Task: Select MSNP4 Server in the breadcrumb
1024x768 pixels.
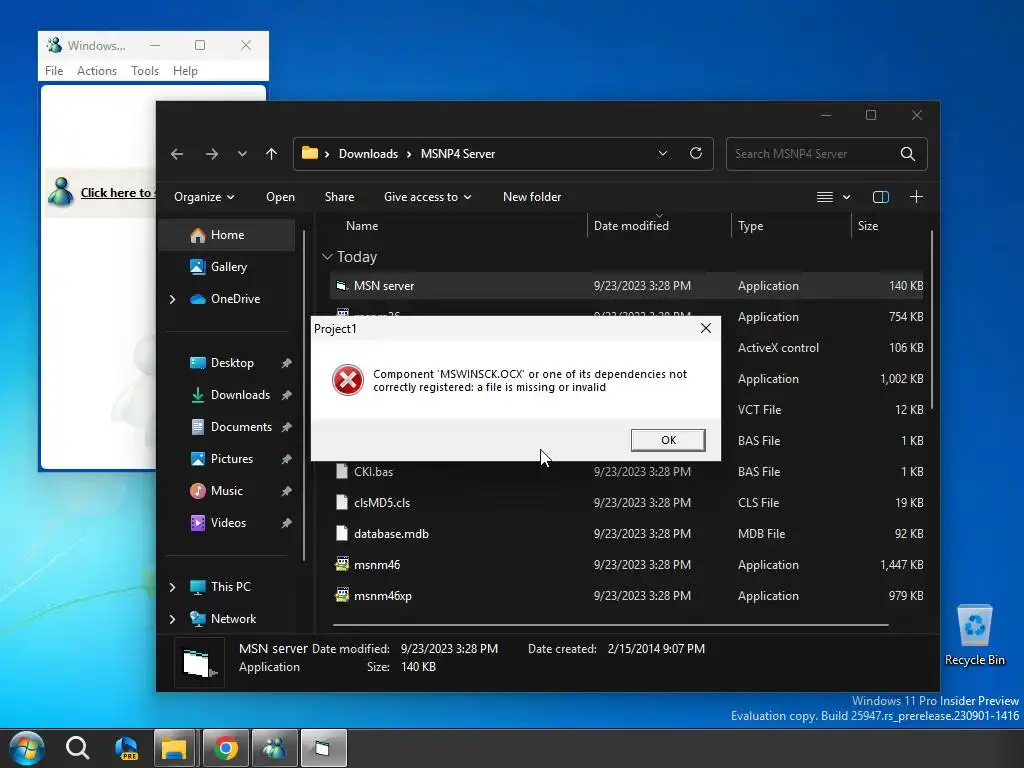Action: pos(458,154)
